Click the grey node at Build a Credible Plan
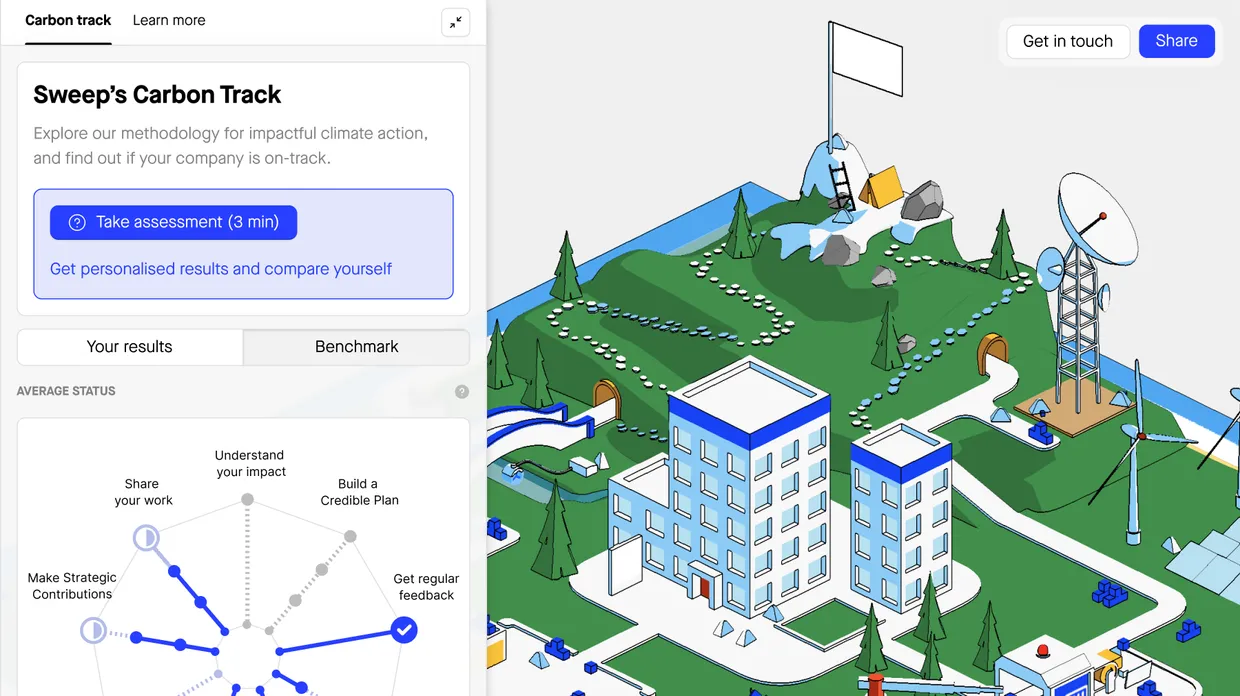This screenshot has height=696, width=1240. coord(350,537)
